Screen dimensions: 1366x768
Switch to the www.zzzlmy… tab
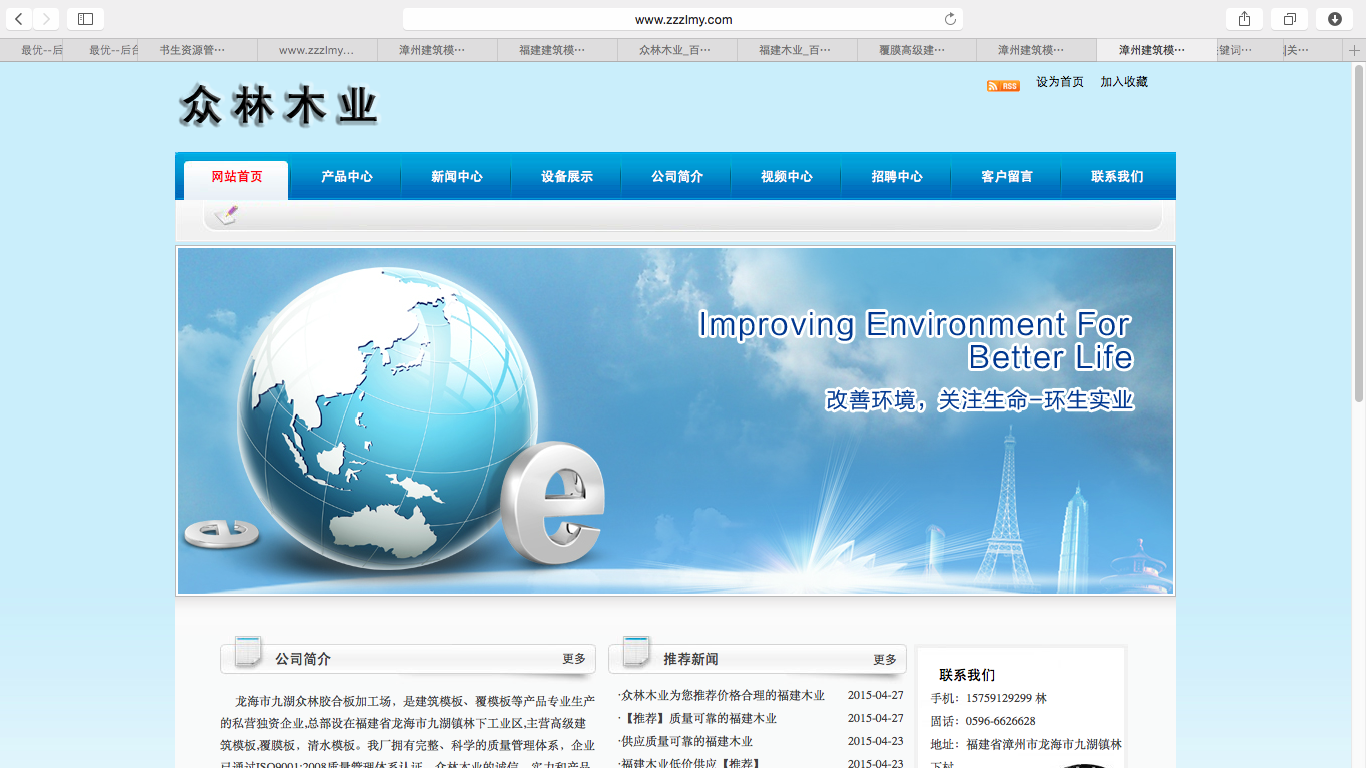317,50
